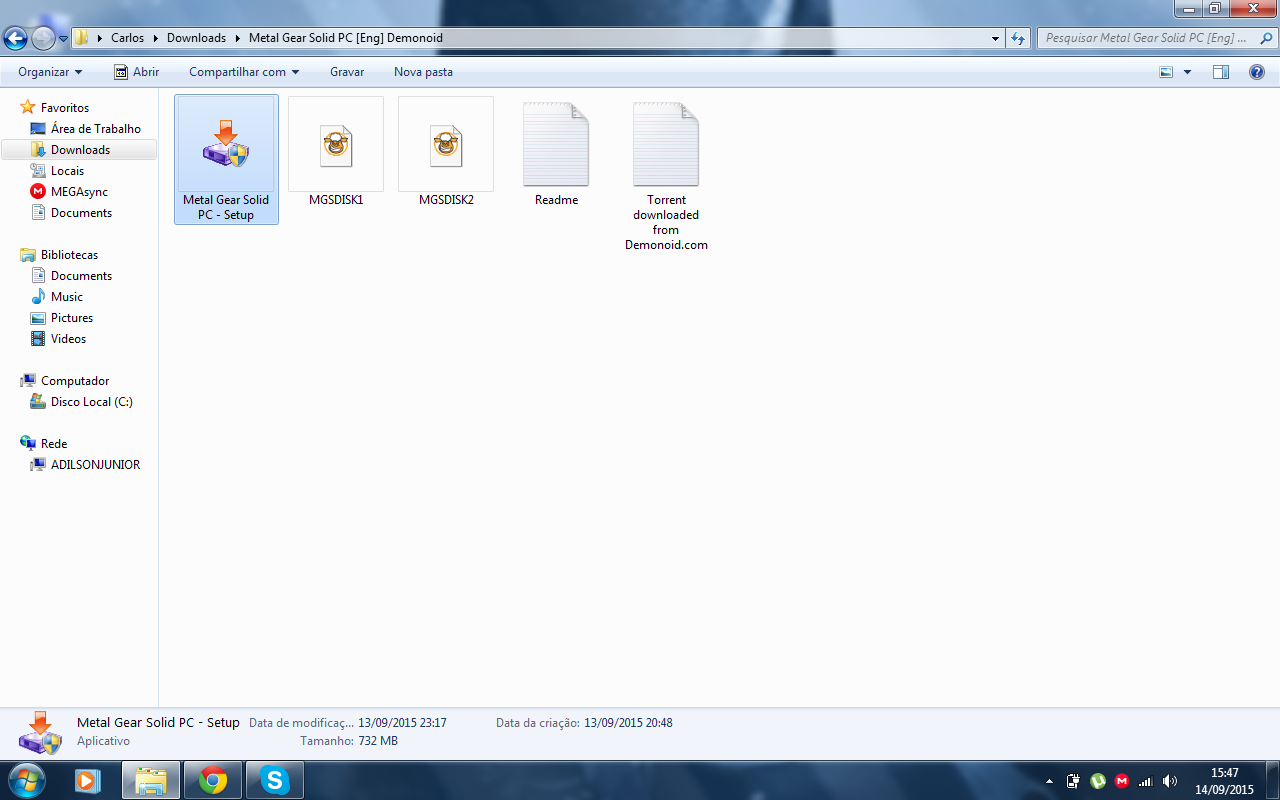Open MEGAsync in the navigation pane
This screenshot has width=1280, height=800.
coord(79,191)
